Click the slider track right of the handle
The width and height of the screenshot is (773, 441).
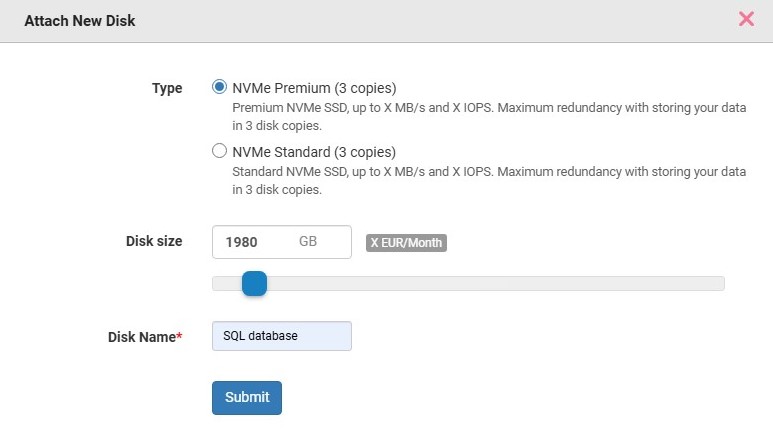(495, 283)
